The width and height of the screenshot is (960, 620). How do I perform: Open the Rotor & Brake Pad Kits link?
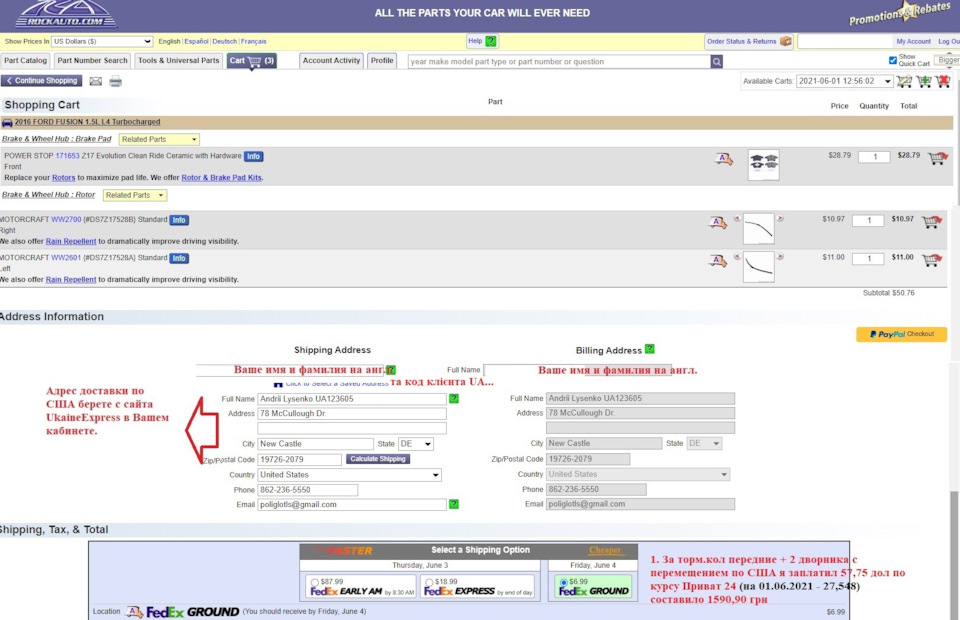[x=222, y=177]
